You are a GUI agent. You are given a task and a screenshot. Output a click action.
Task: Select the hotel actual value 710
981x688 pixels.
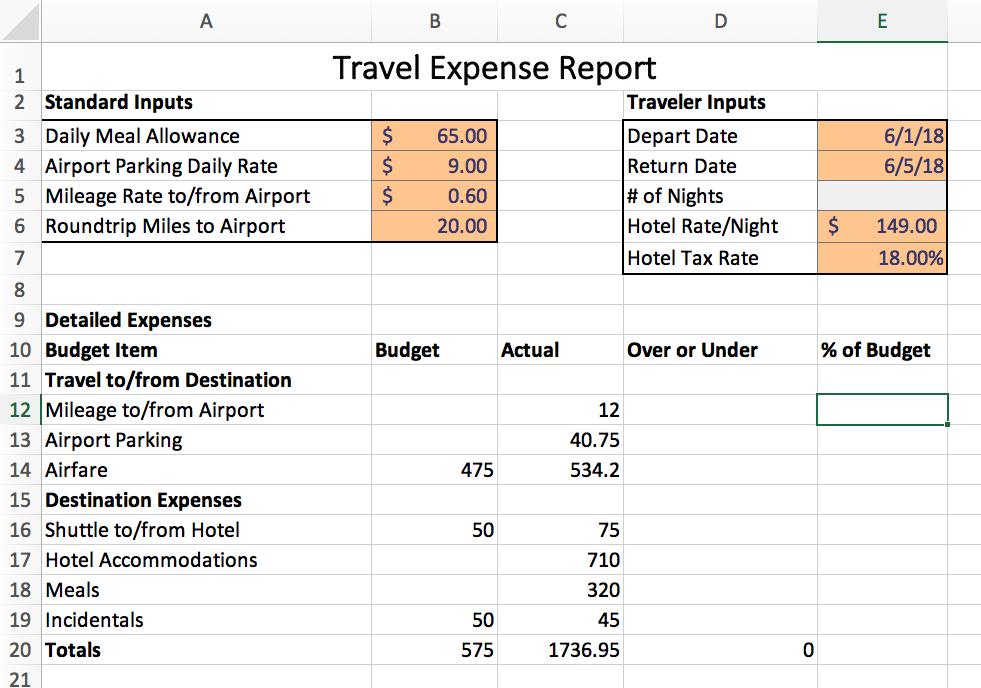click(x=561, y=560)
